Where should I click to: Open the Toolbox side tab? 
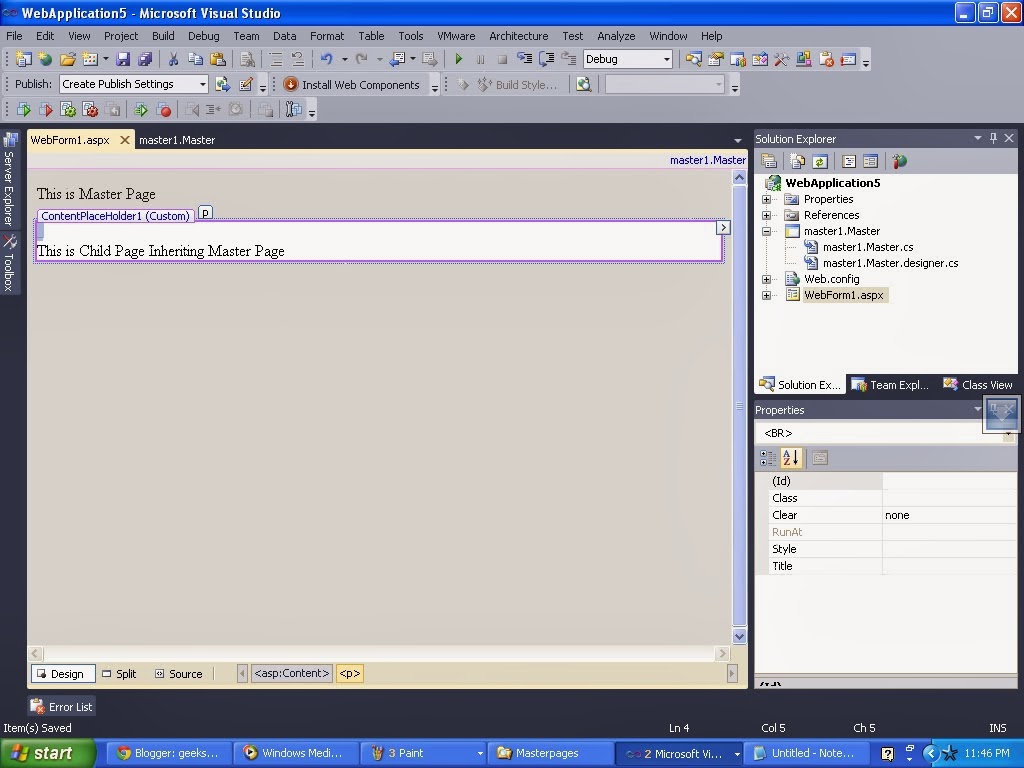pos(9,264)
